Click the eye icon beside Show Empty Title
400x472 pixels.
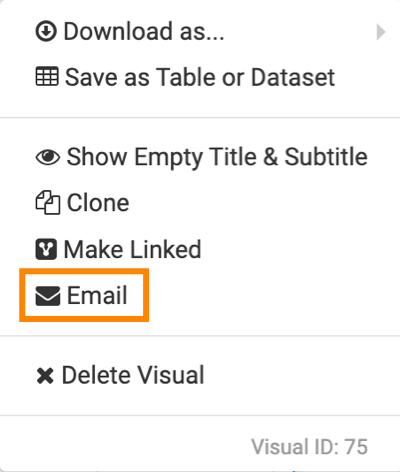point(48,157)
